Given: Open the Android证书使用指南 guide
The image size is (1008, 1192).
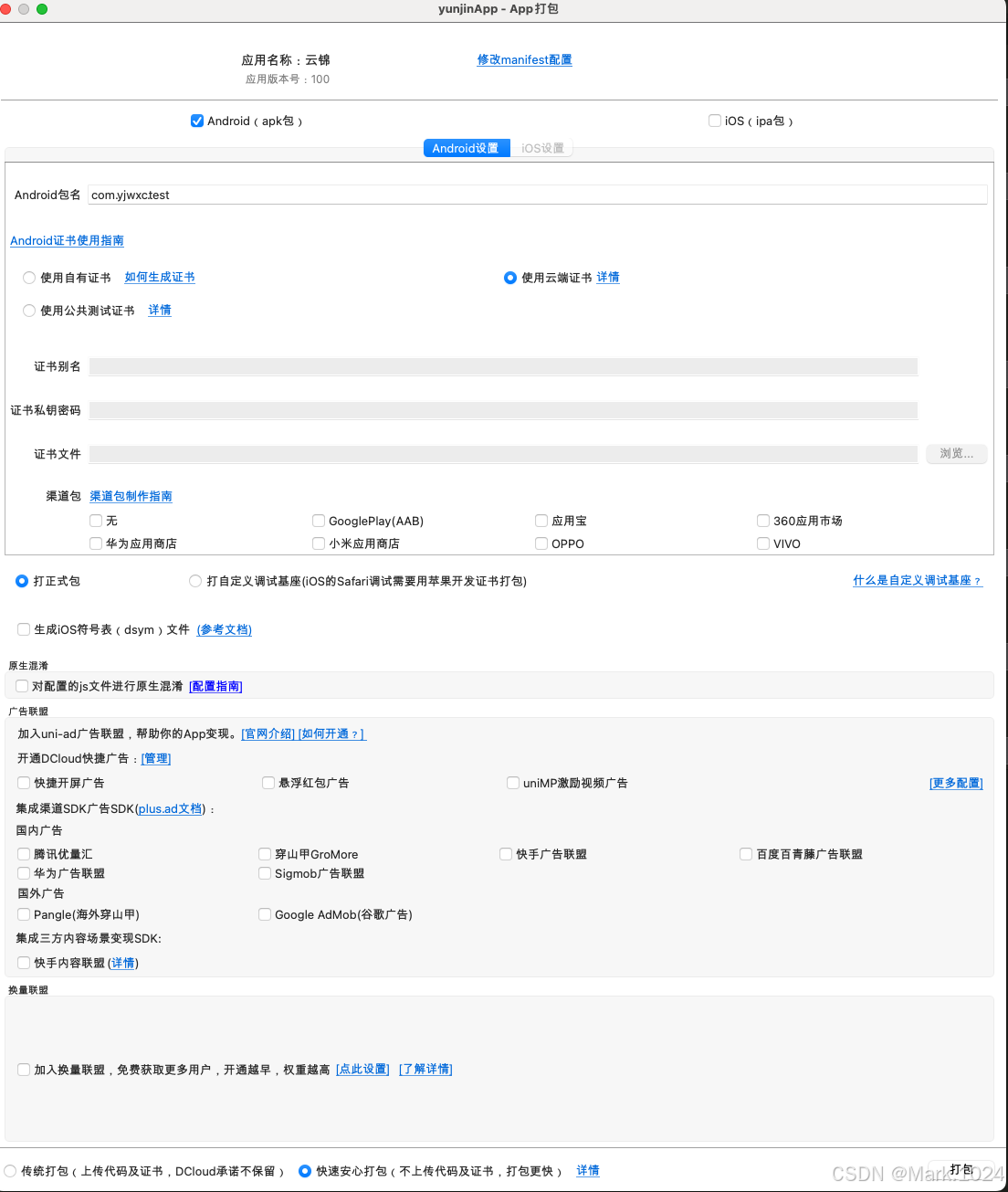Looking at the screenshot, I should click(x=67, y=240).
